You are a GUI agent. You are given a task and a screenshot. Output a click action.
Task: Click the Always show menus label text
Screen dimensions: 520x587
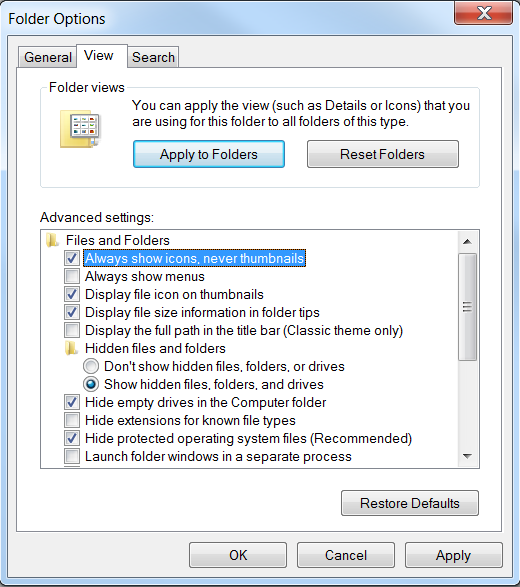pos(145,276)
